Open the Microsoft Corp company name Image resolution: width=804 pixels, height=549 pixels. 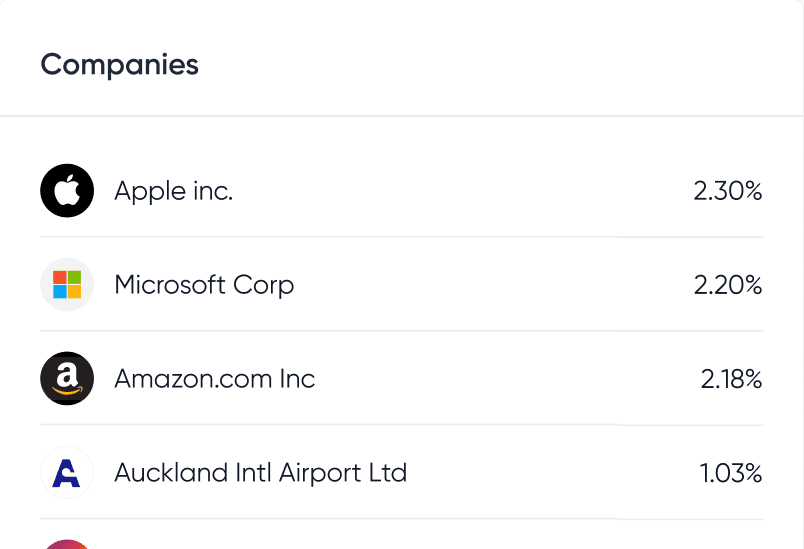point(204,284)
